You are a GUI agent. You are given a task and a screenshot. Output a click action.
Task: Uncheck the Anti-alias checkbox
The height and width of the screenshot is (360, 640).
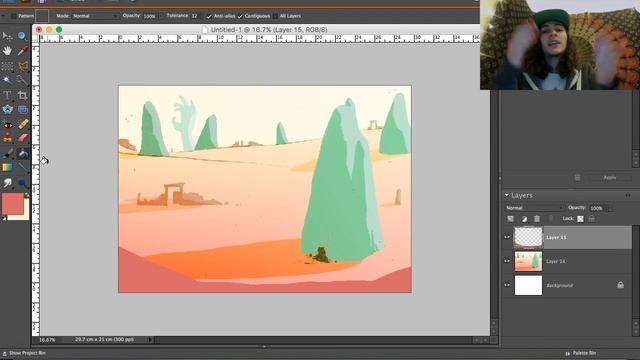[x=209, y=16]
